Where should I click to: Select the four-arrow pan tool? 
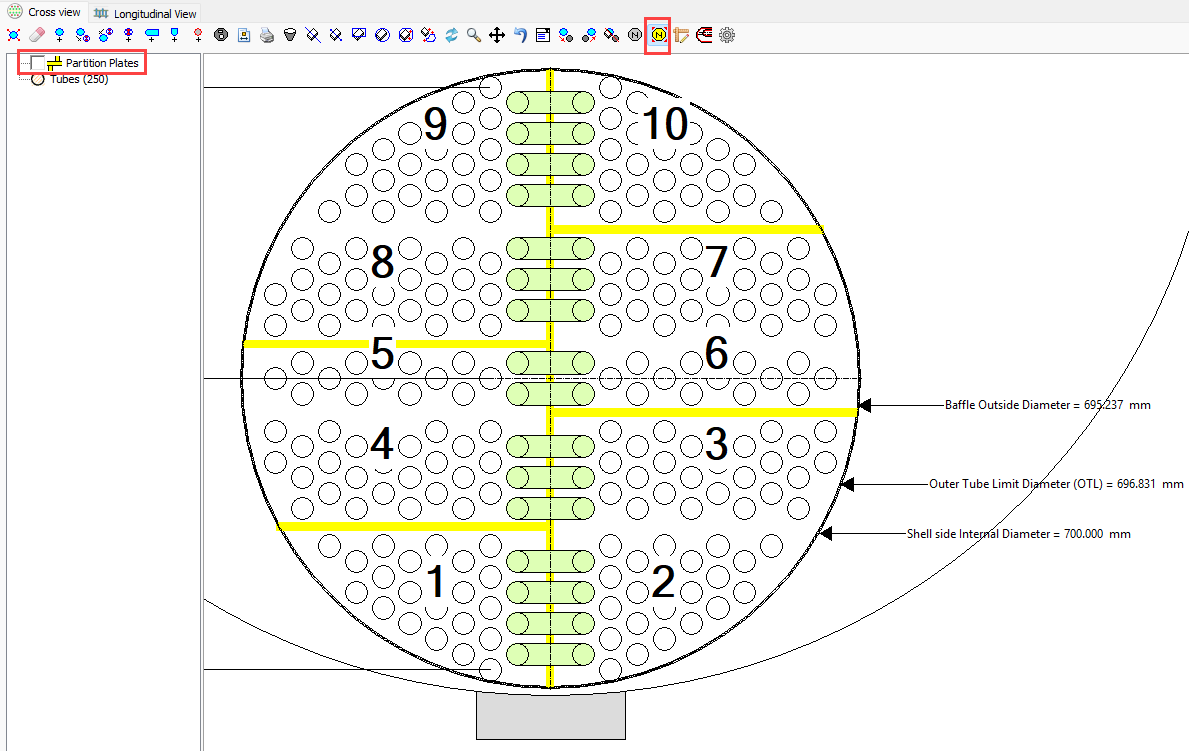click(497, 35)
